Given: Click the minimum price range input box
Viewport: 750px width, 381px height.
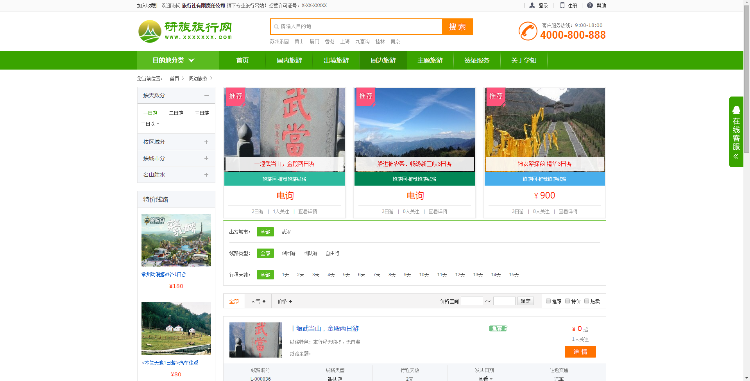Looking at the screenshot, I should click(x=471, y=301).
